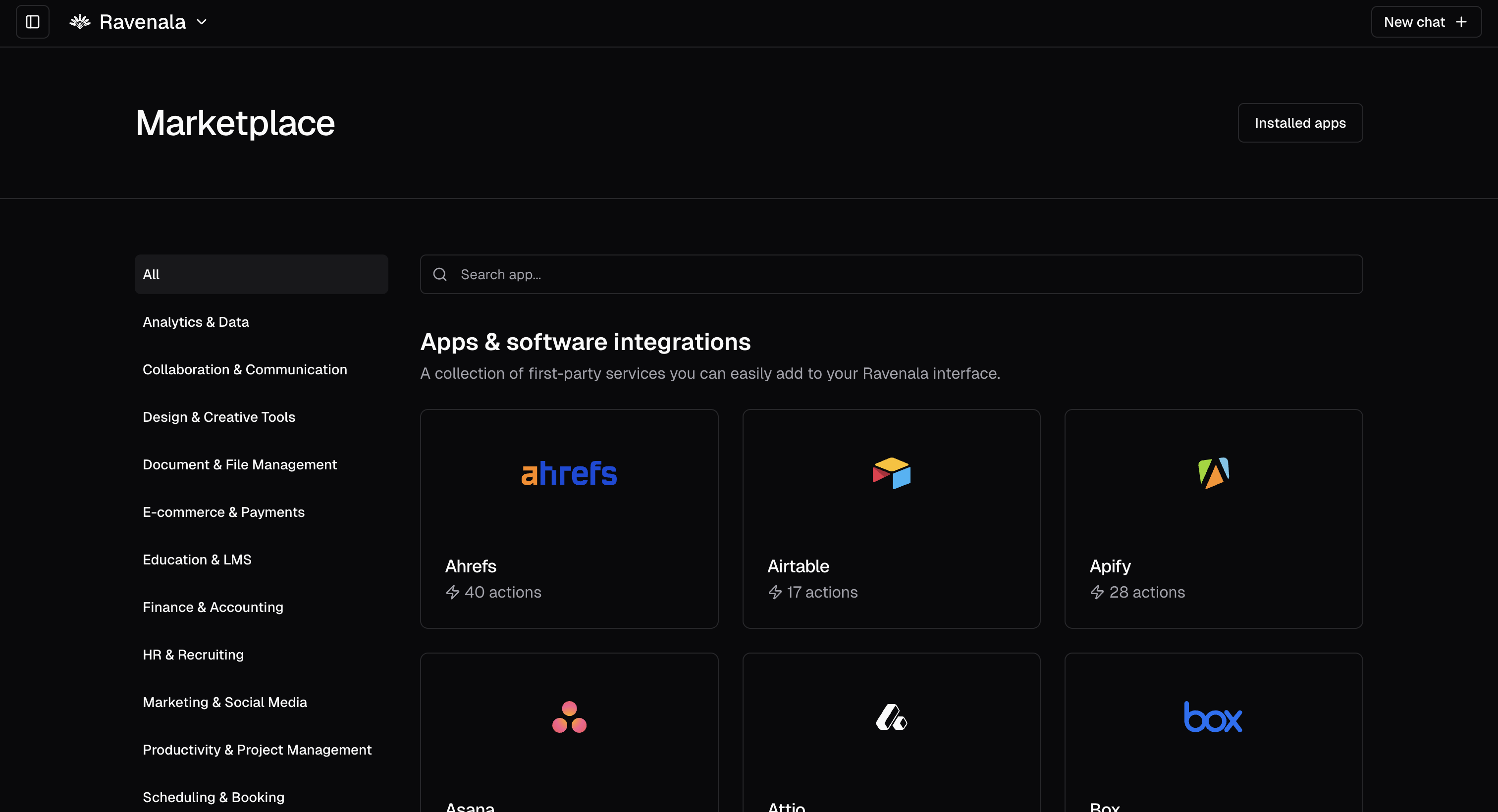Click the Airtable logo icon
Viewport: 1498px width, 812px height.
892,473
